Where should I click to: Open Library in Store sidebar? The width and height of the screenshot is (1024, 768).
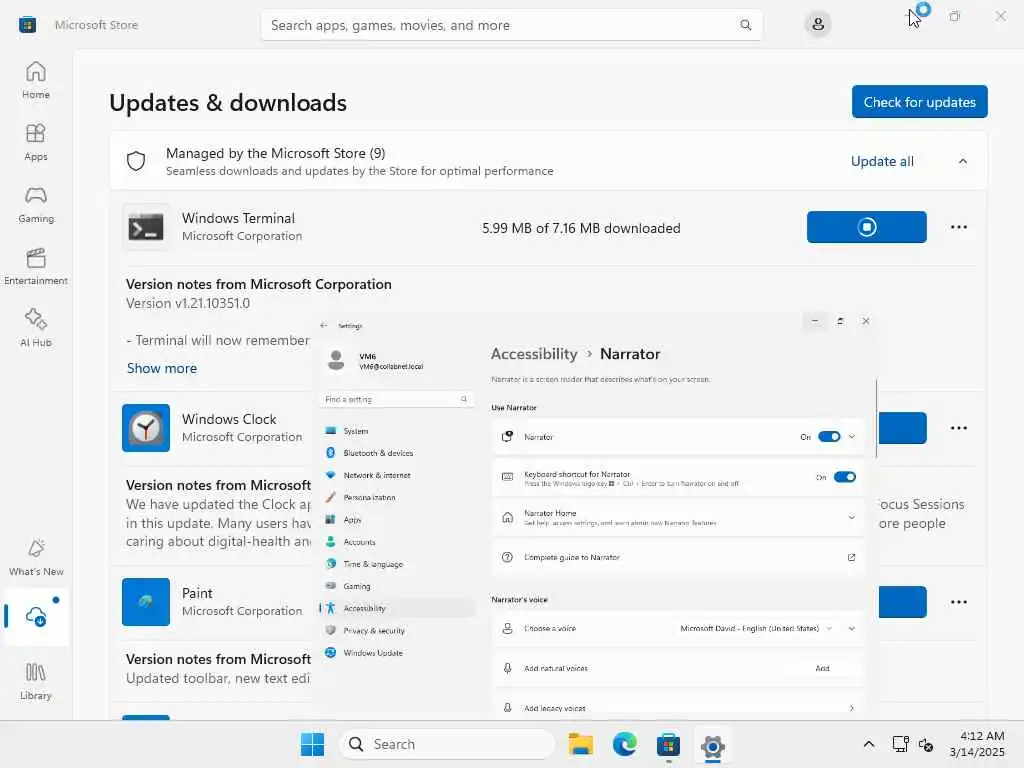tap(36, 682)
